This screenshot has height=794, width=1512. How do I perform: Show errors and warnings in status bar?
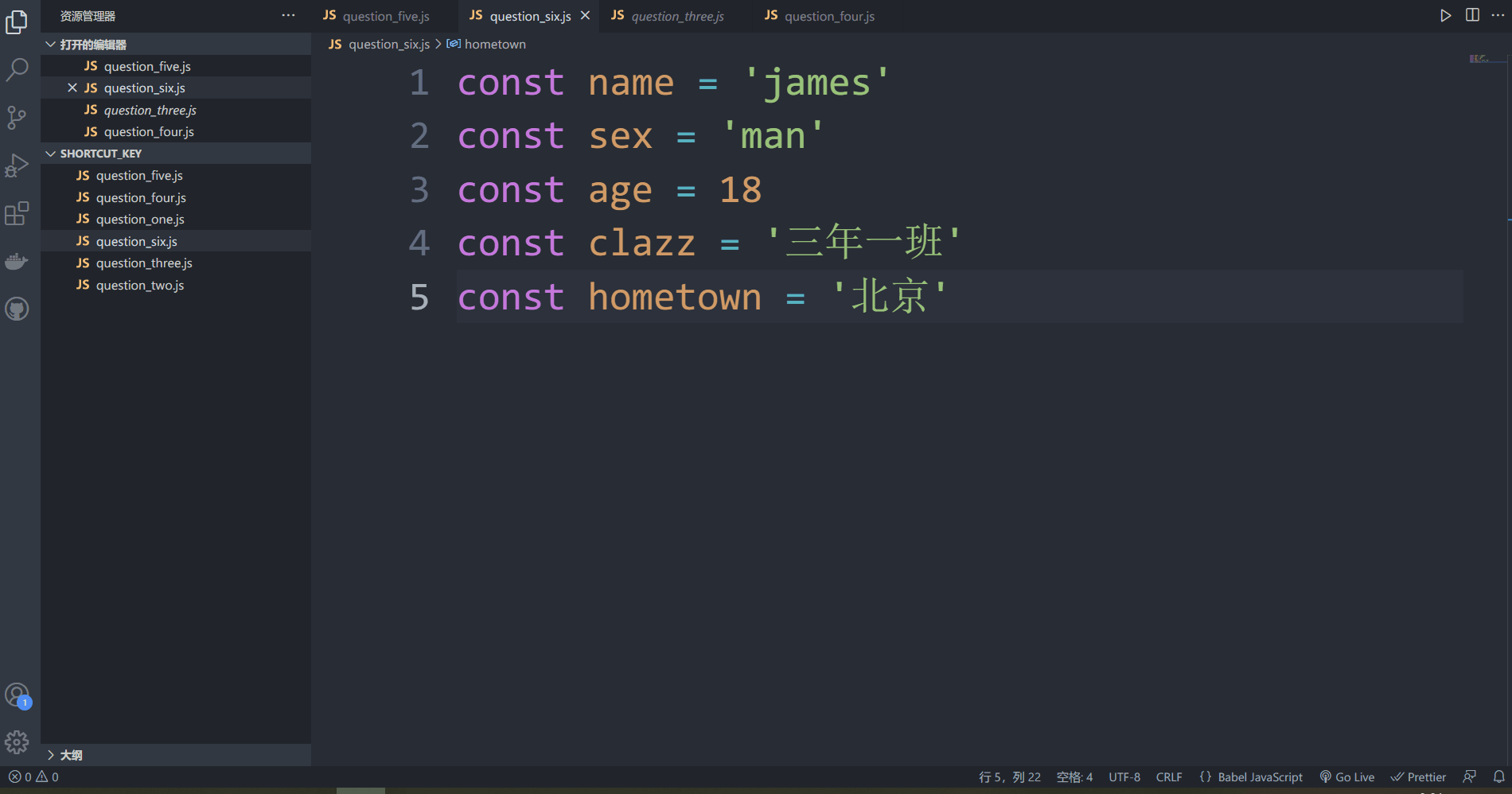pyautogui.click(x=33, y=777)
